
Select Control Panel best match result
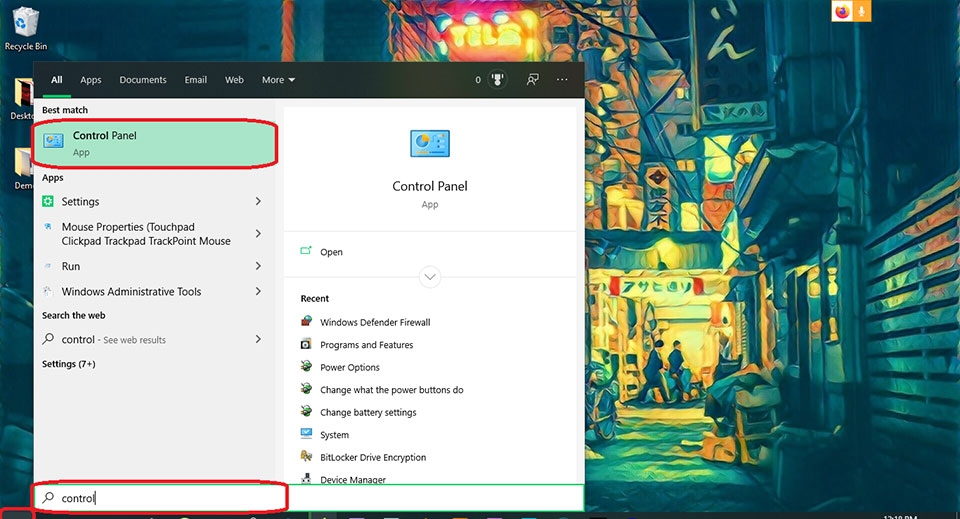coord(155,143)
